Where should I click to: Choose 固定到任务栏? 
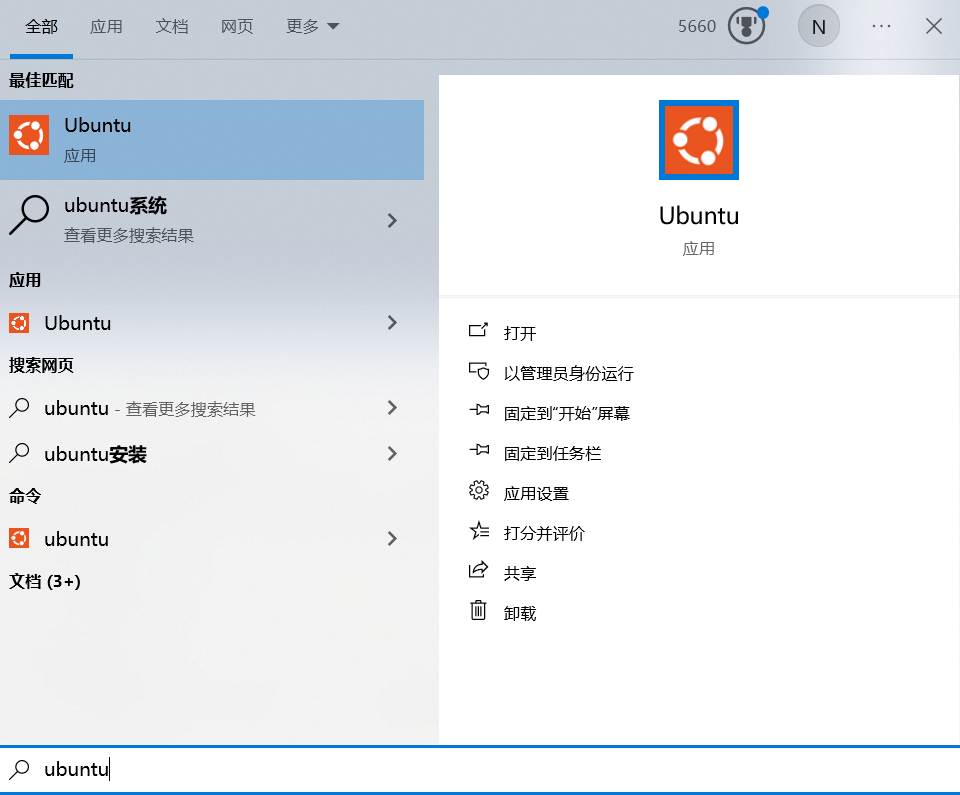552,454
